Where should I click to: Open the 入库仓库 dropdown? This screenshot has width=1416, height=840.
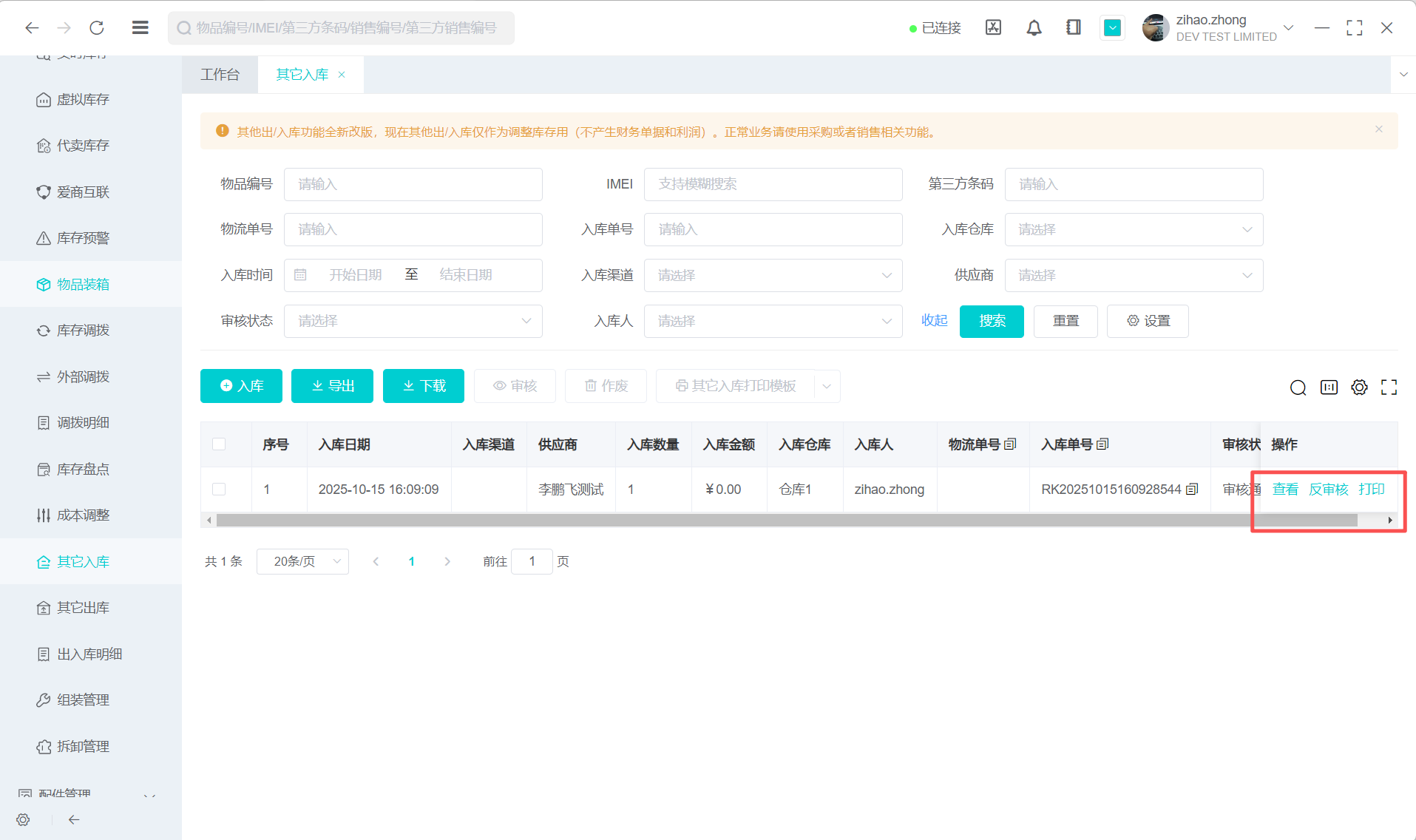tap(1133, 230)
